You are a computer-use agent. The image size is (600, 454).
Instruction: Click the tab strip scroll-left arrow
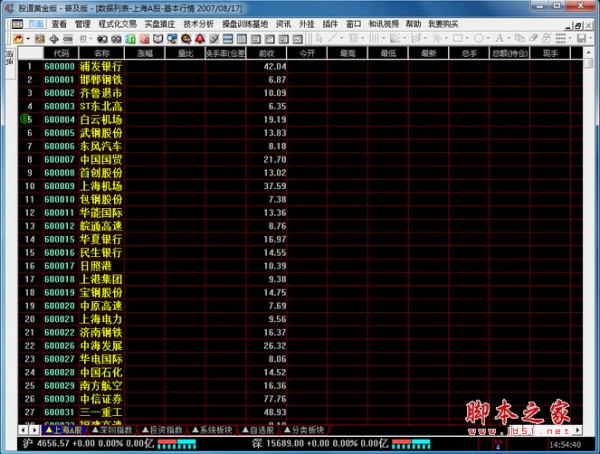pyautogui.click(x=23, y=430)
